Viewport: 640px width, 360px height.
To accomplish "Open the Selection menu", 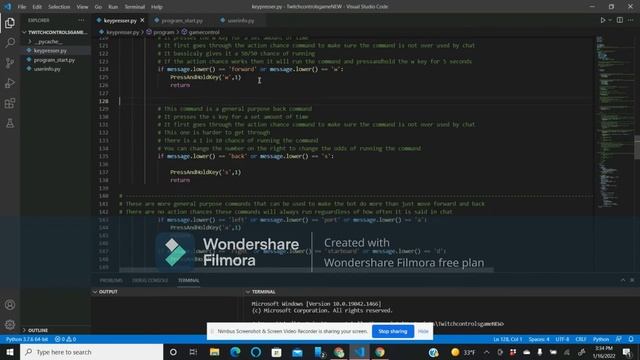I will pos(59,7).
